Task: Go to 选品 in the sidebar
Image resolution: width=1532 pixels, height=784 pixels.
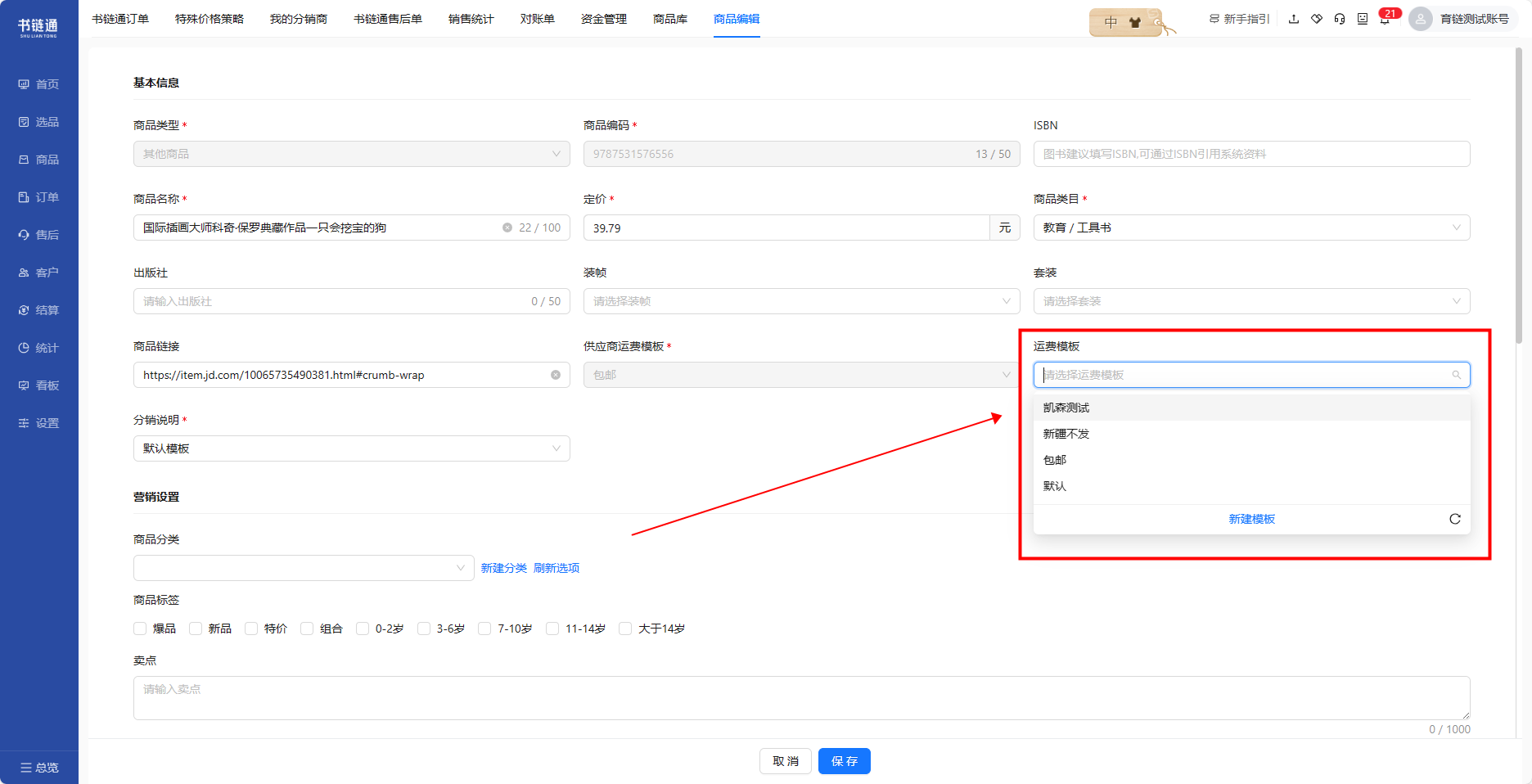Action: tap(38, 122)
